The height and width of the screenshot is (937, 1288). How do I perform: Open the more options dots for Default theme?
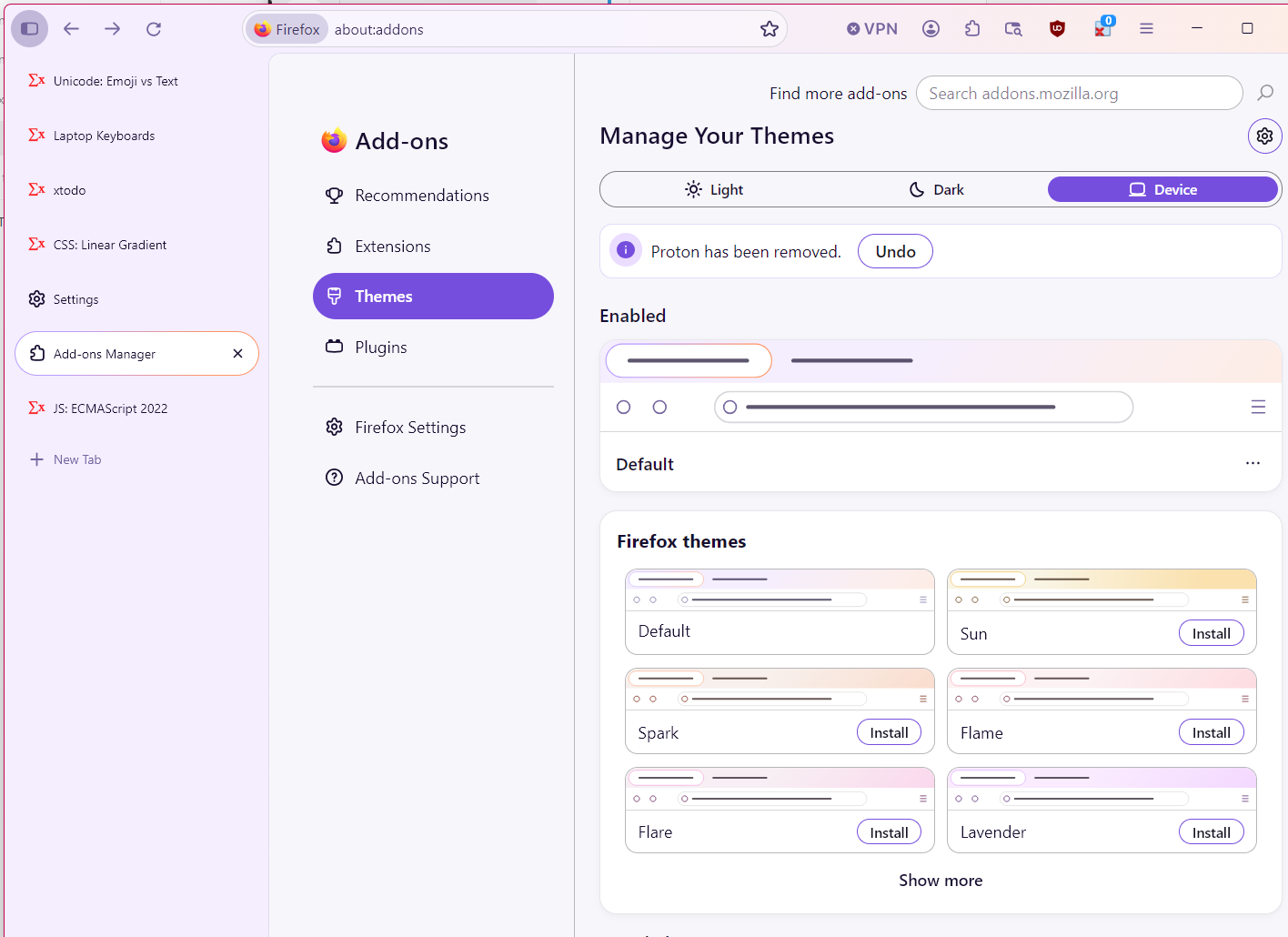click(x=1253, y=463)
